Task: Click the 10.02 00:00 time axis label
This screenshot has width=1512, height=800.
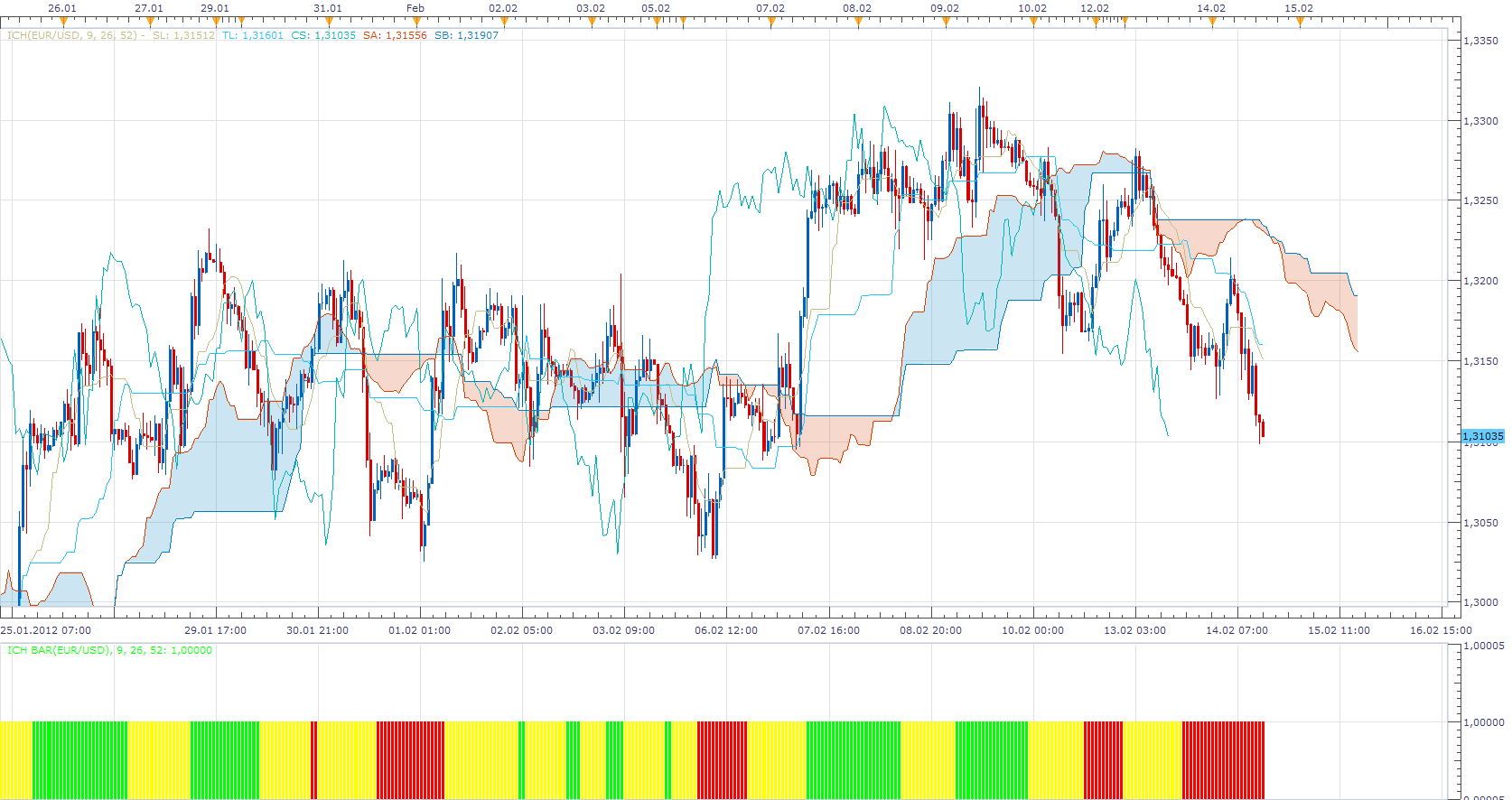Action: click(x=1032, y=630)
